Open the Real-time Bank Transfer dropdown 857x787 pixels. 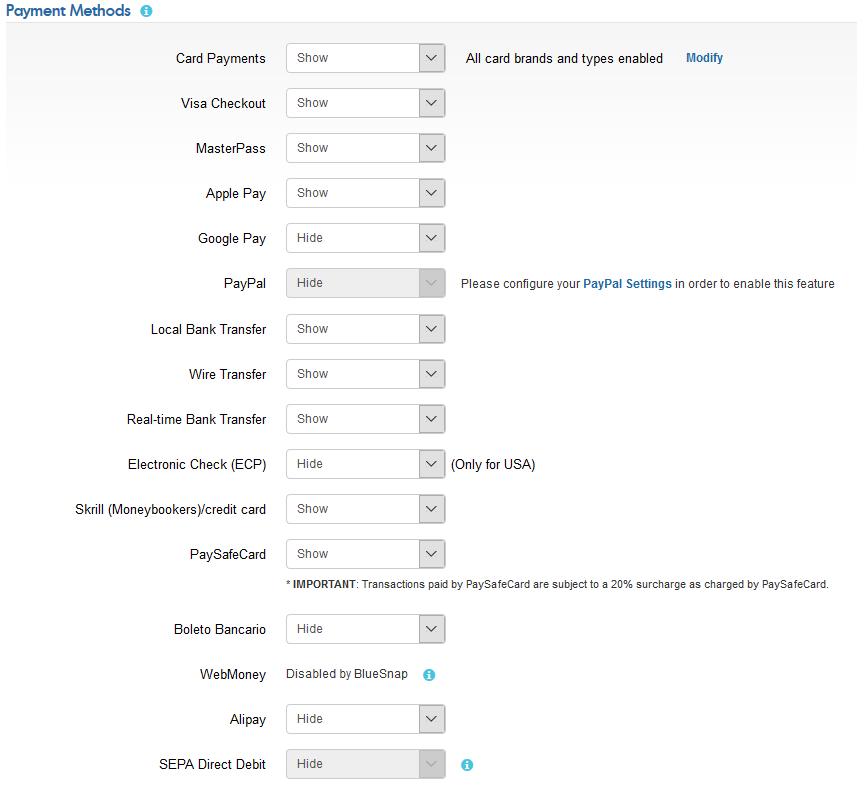click(x=366, y=419)
